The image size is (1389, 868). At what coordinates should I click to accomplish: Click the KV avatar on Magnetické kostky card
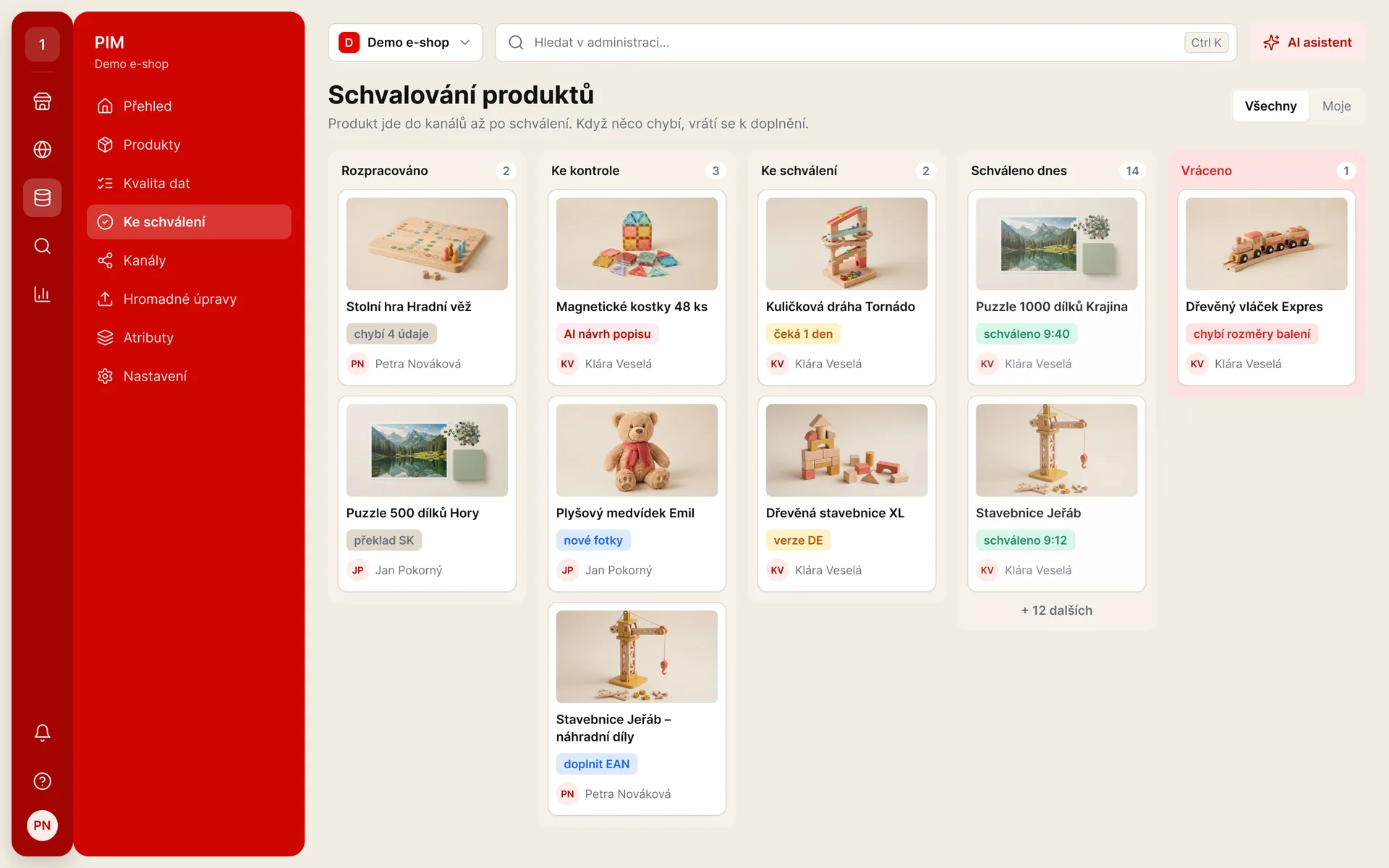[567, 364]
